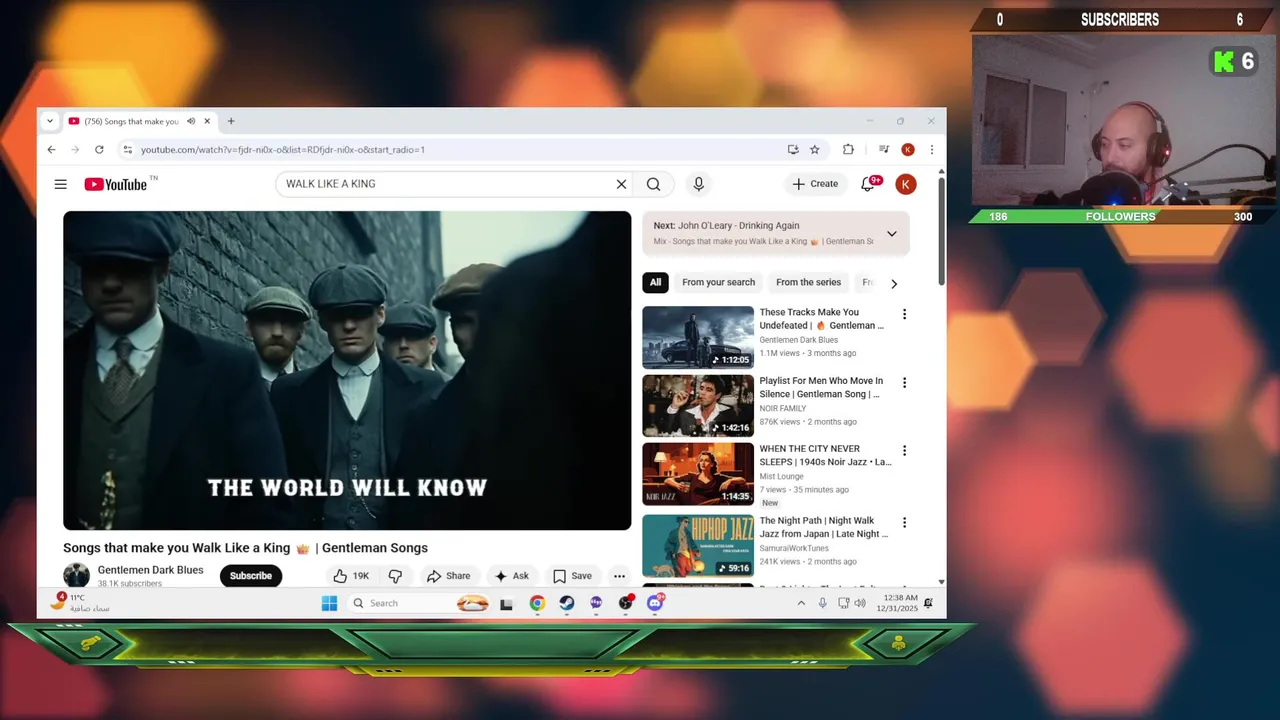Screen dimensions: 1280x720
Task: Open YouTube notifications bell
Action: click(868, 184)
